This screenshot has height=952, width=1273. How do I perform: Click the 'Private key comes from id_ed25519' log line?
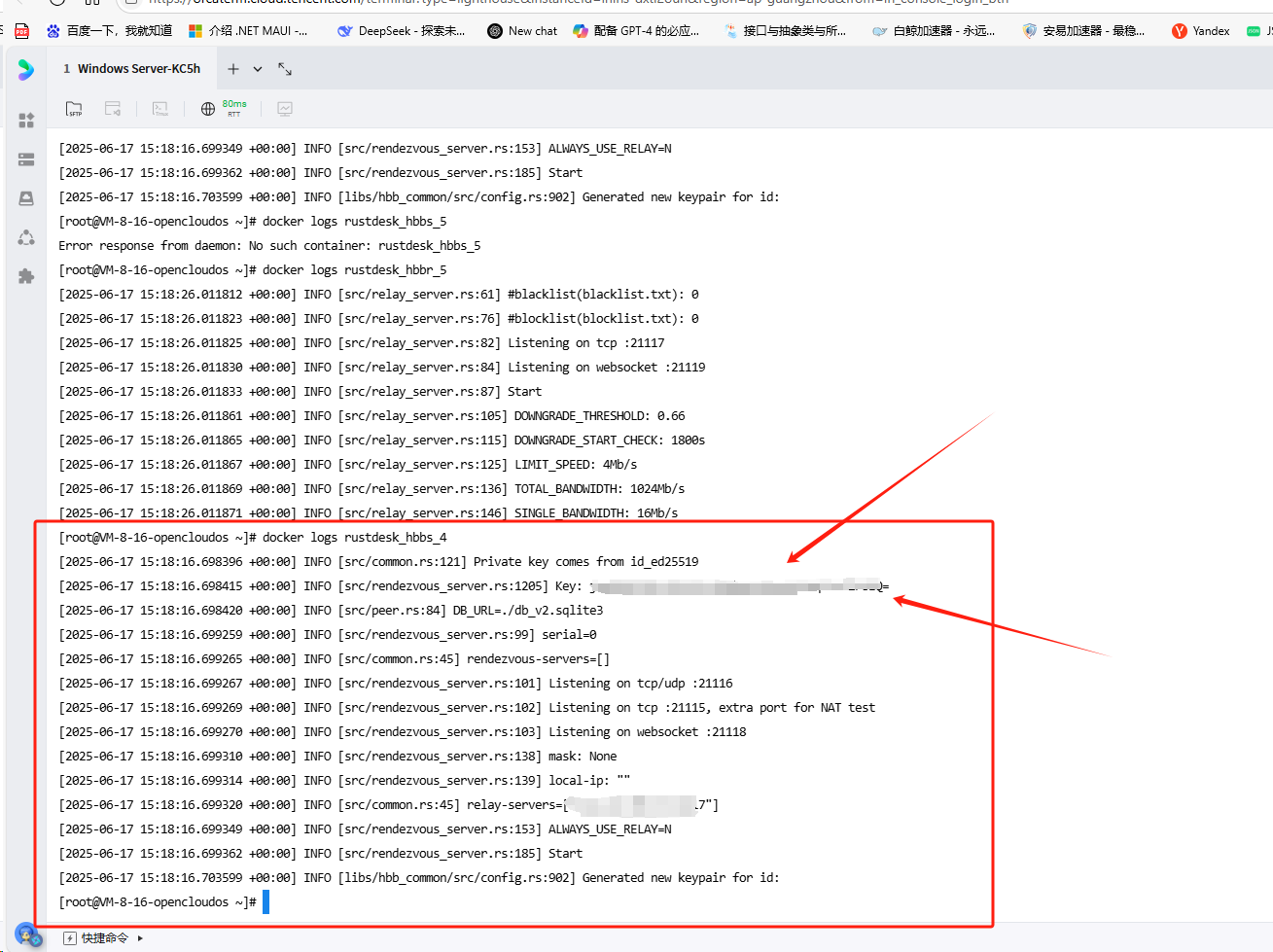click(378, 562)
